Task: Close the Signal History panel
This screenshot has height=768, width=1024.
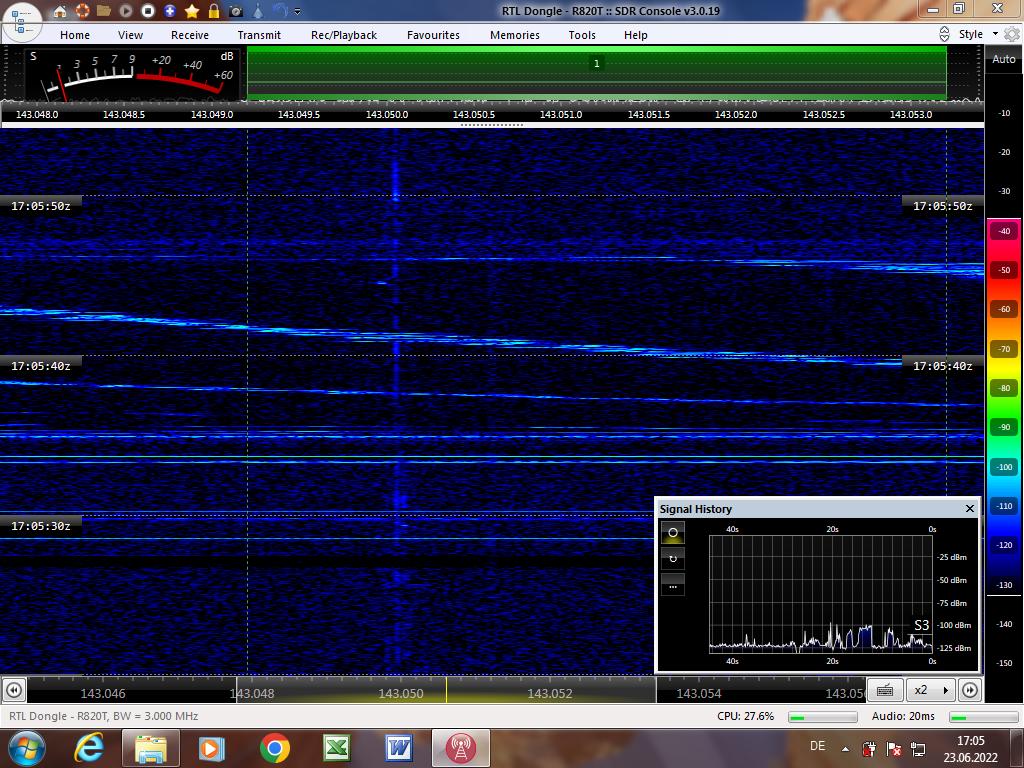Action: pos(970,509)
